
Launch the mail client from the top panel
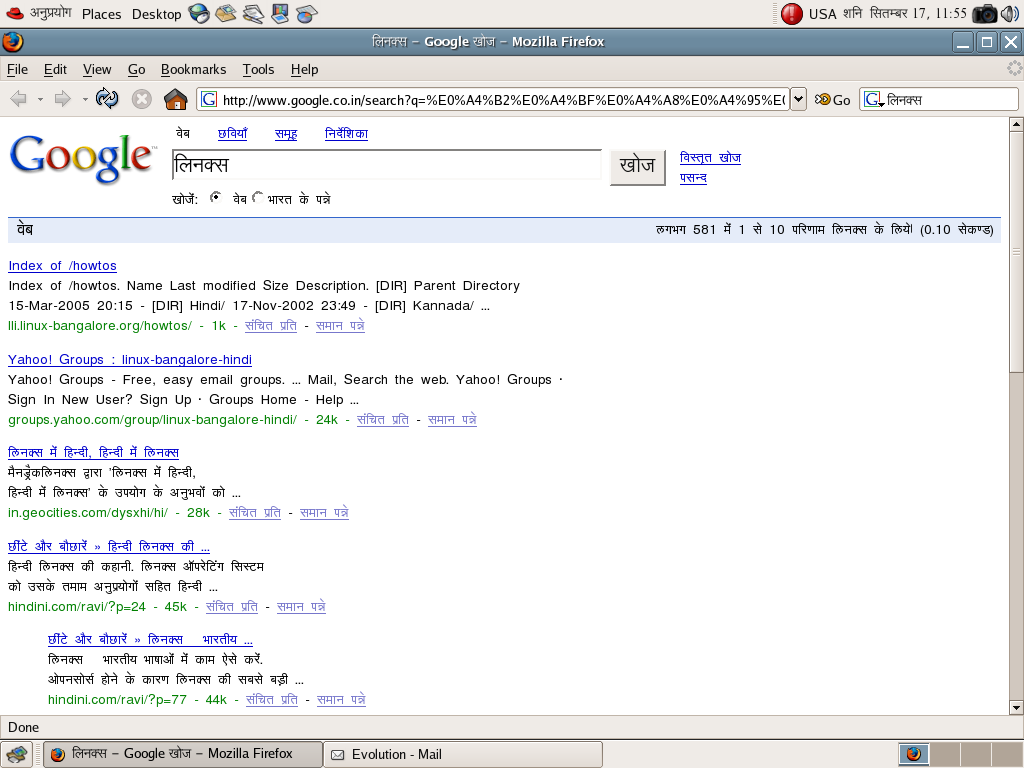tap(225, 14)
